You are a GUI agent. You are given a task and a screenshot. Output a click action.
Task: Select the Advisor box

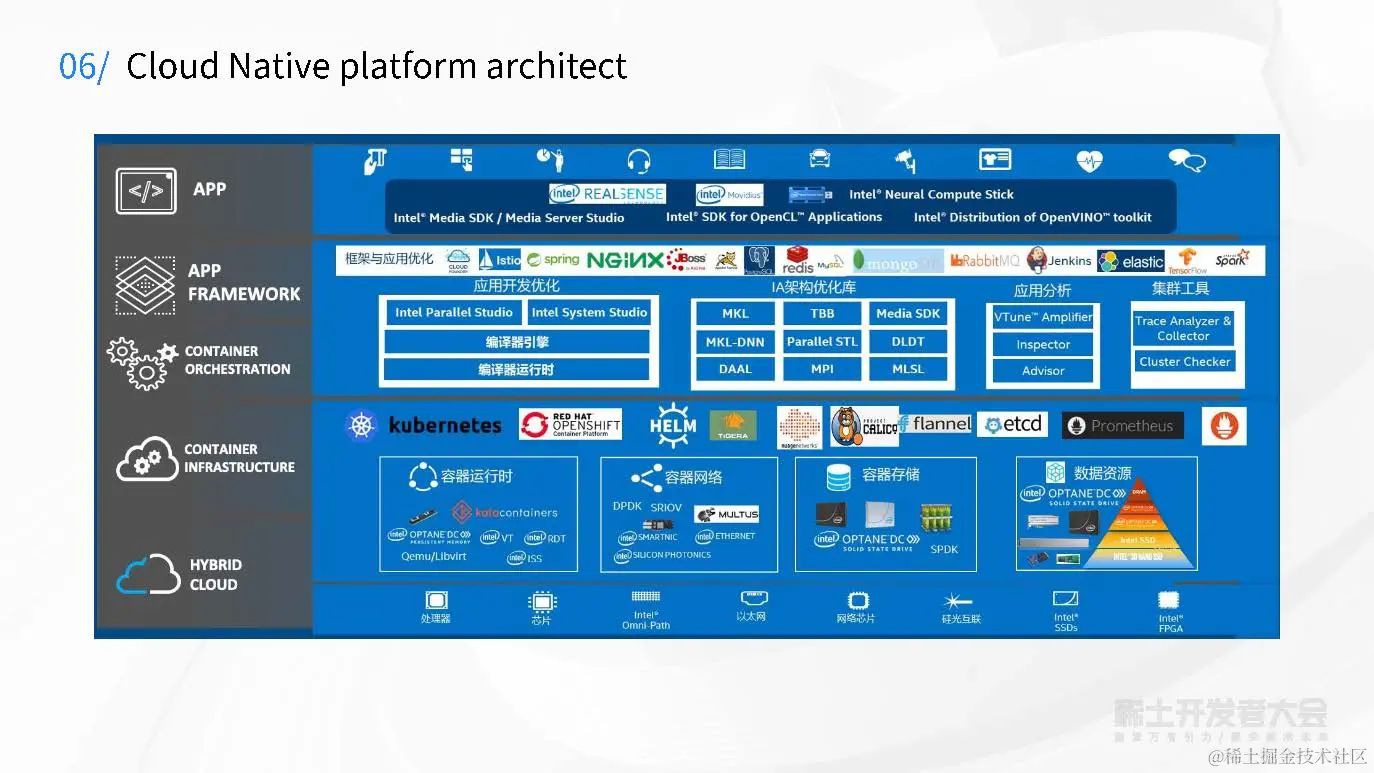(x=1043, y=371)
